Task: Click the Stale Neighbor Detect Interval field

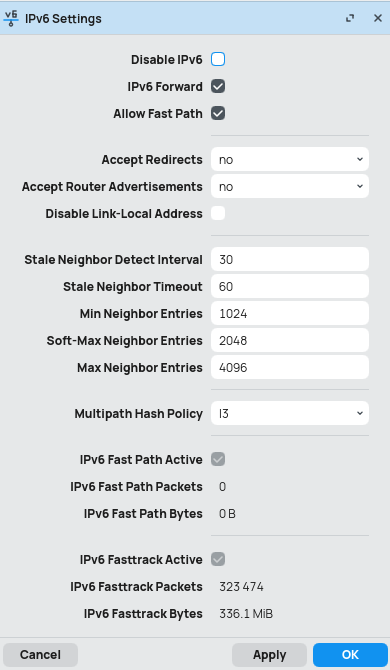Action: click(290, 259)
